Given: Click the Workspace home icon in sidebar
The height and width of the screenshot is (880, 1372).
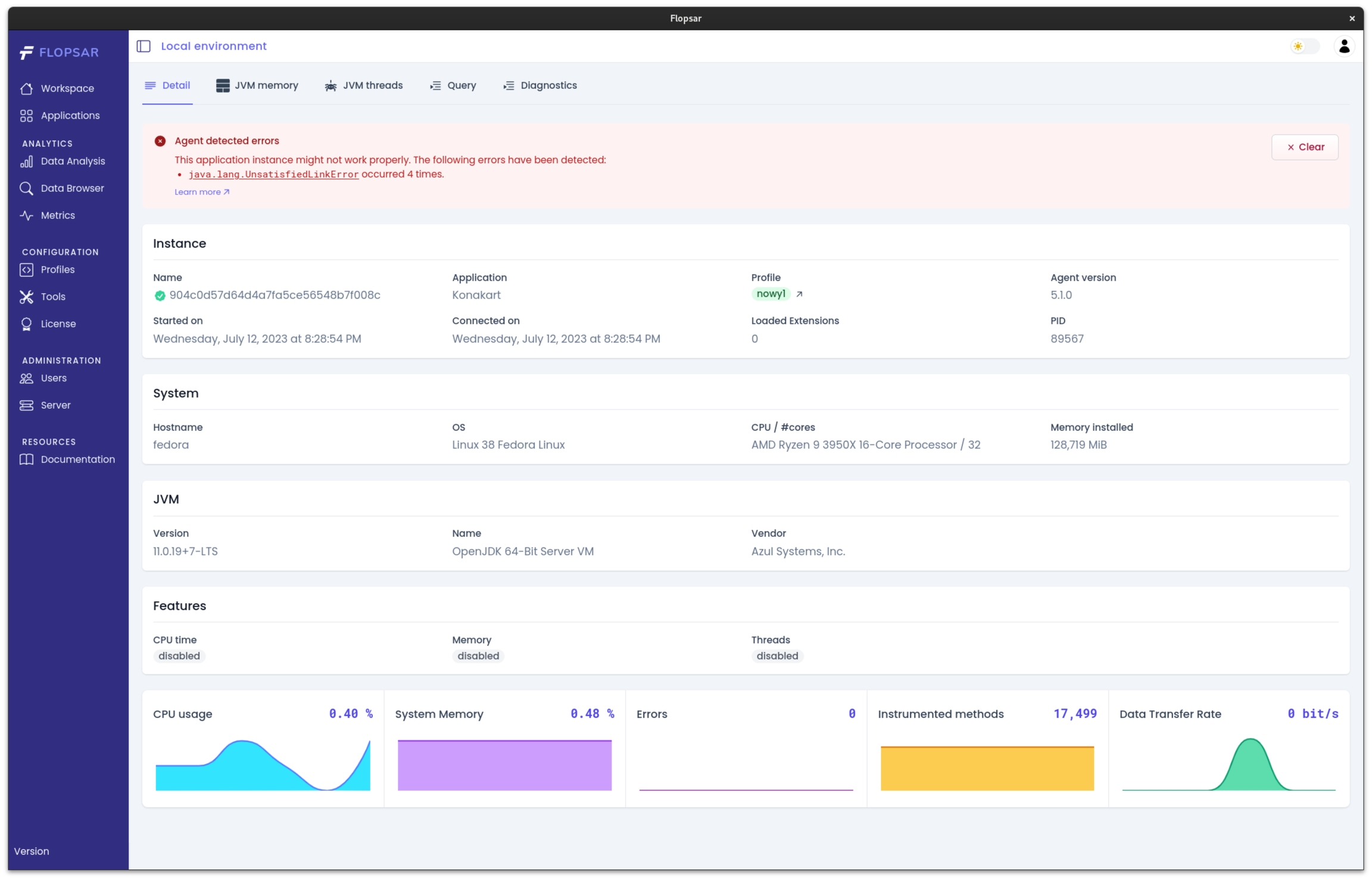Looking at the screenshot, I should click(26, 88).
